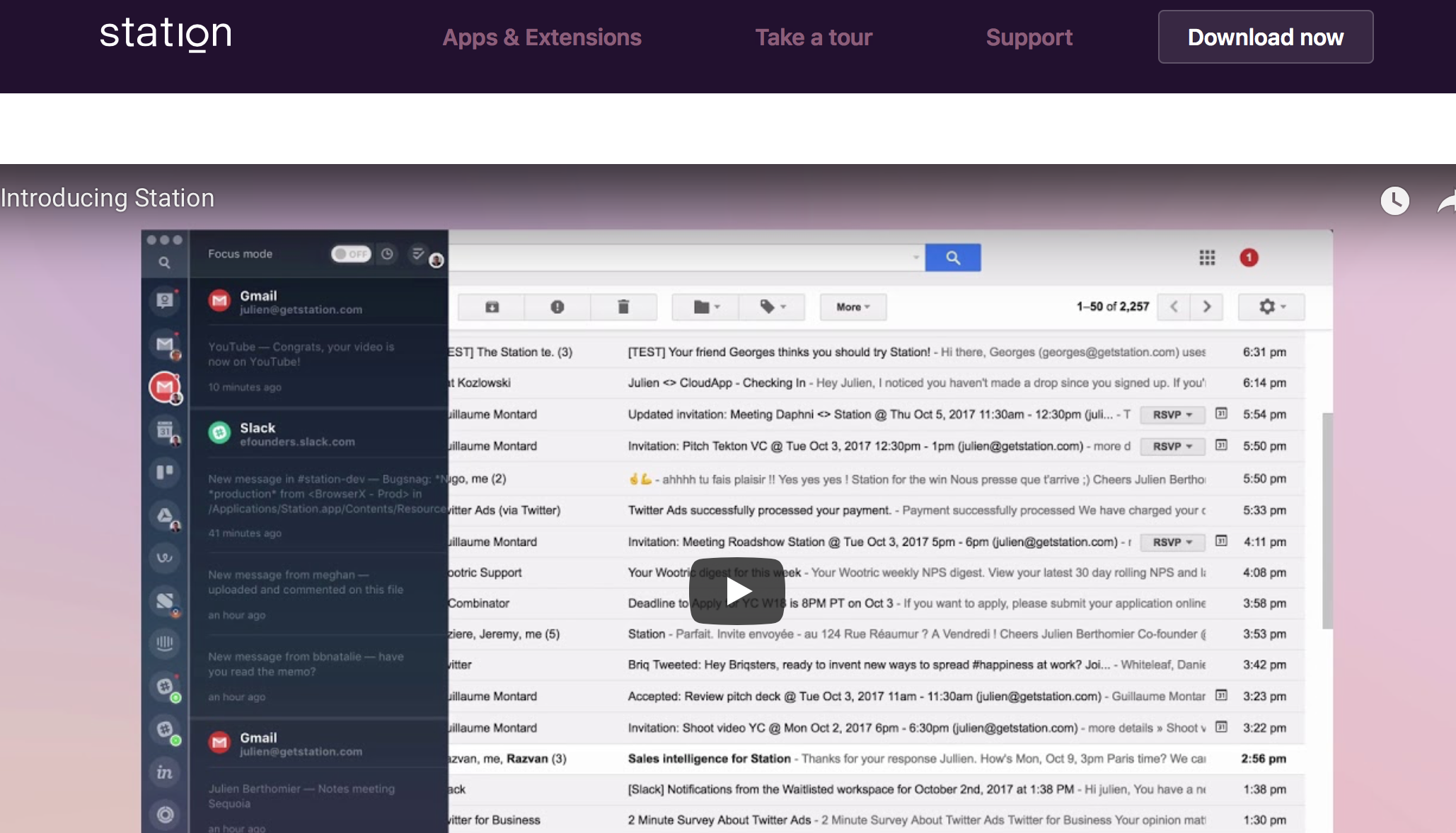Open Sales intelligence for Station email
Image resolution: width=1456 pixels, height=833 pixels.
pyautogui.click(x=876, y=759)
